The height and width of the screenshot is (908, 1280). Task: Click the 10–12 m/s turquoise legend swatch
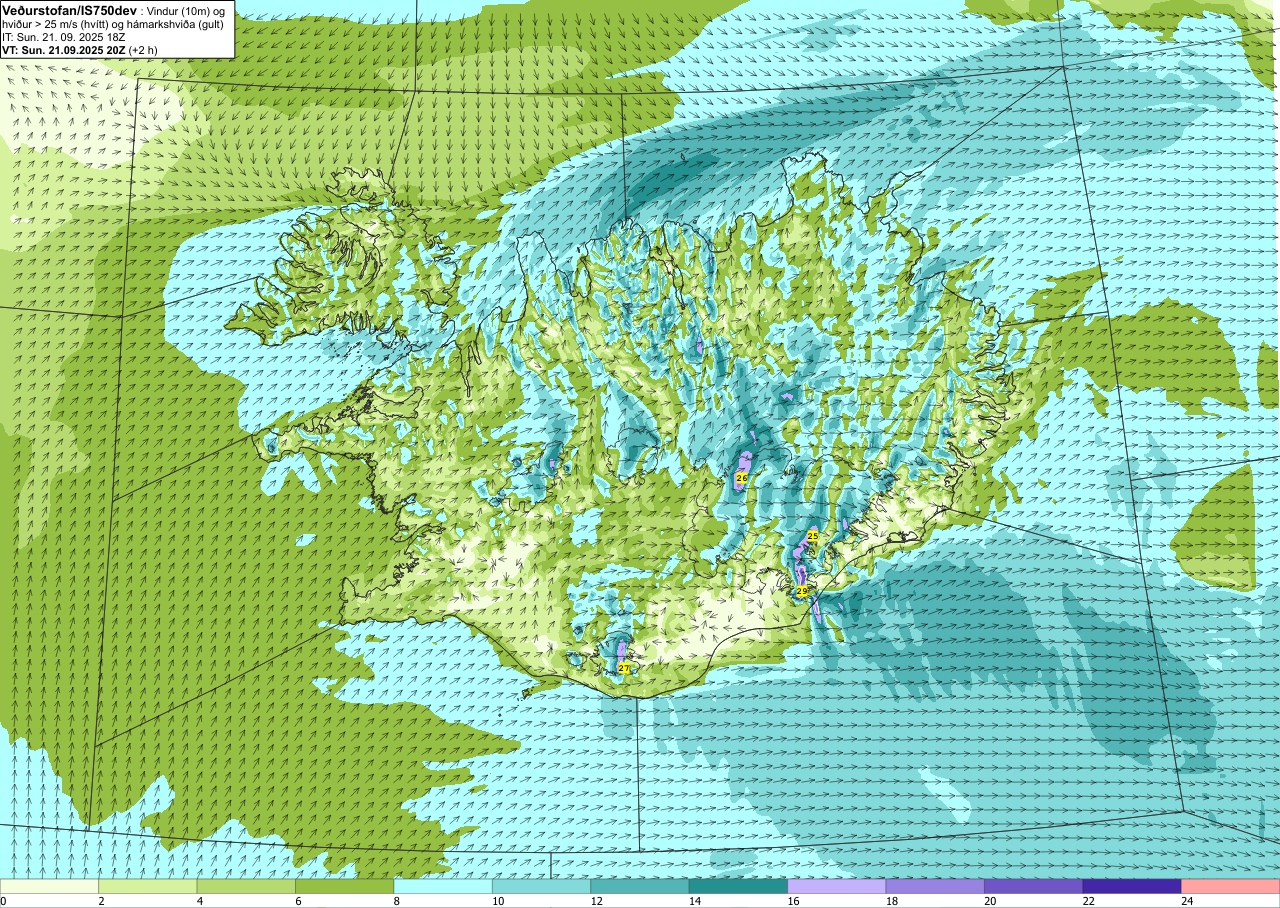tap(542, 886)
